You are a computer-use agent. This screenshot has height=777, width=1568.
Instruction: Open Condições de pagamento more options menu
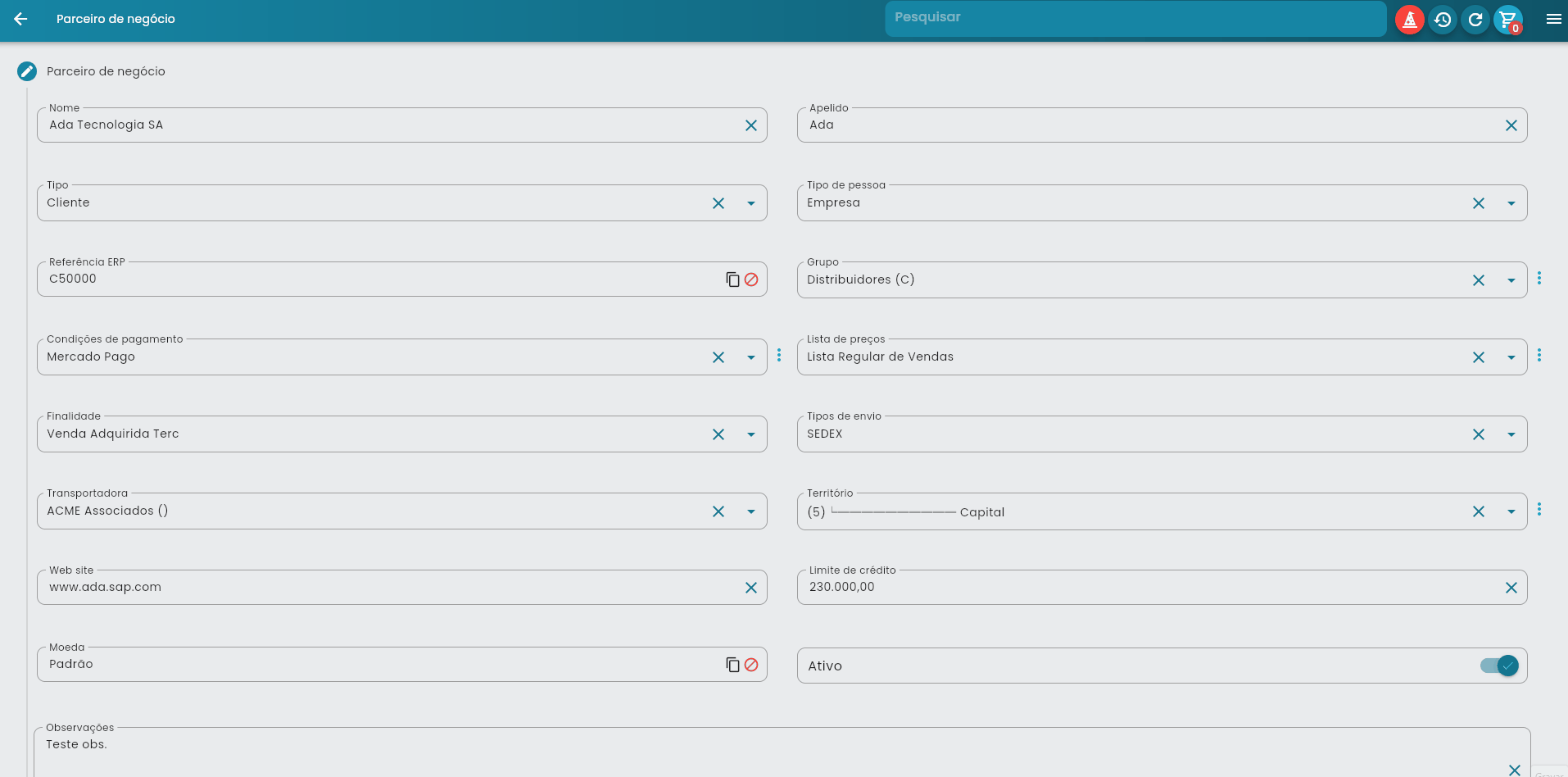pos(779,356)
